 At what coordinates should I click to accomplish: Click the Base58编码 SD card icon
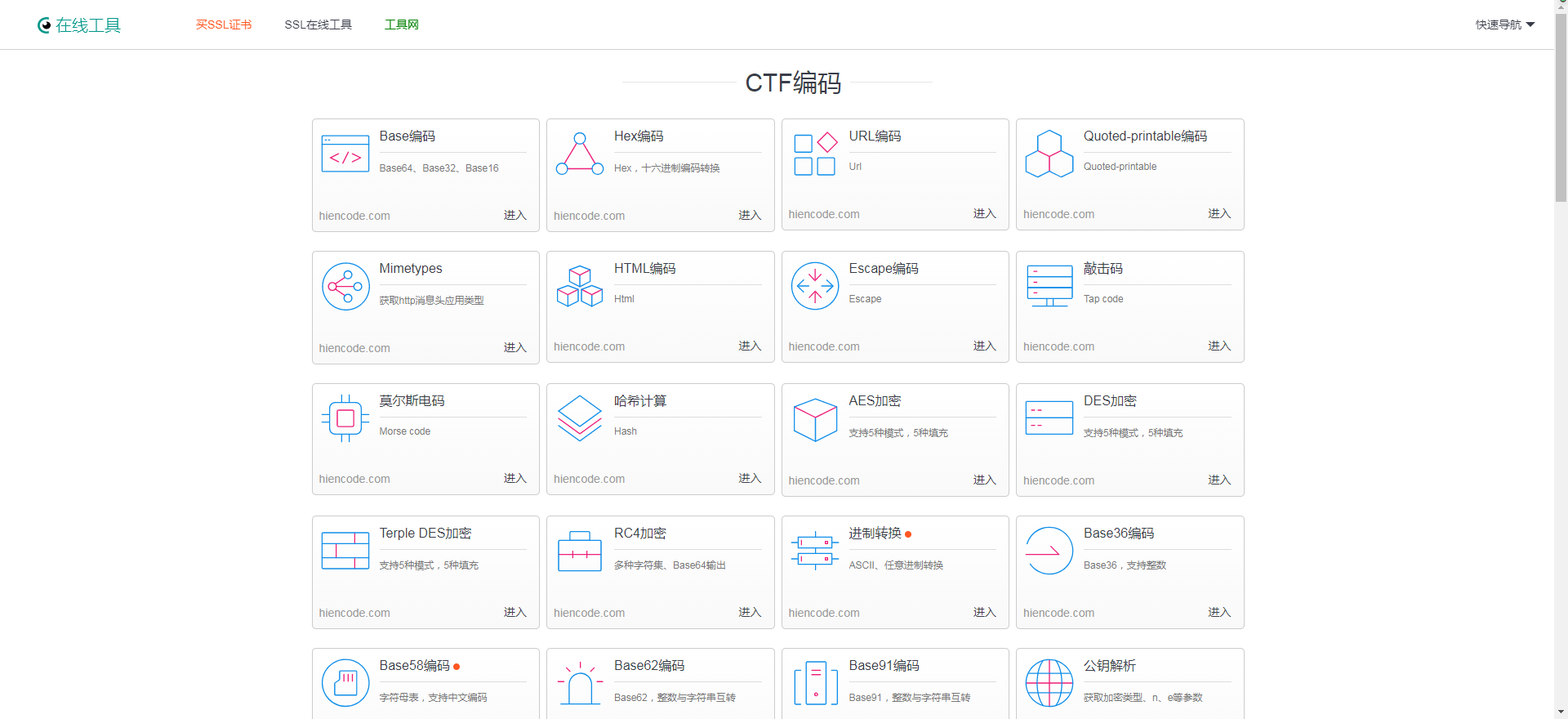point(345,683)
